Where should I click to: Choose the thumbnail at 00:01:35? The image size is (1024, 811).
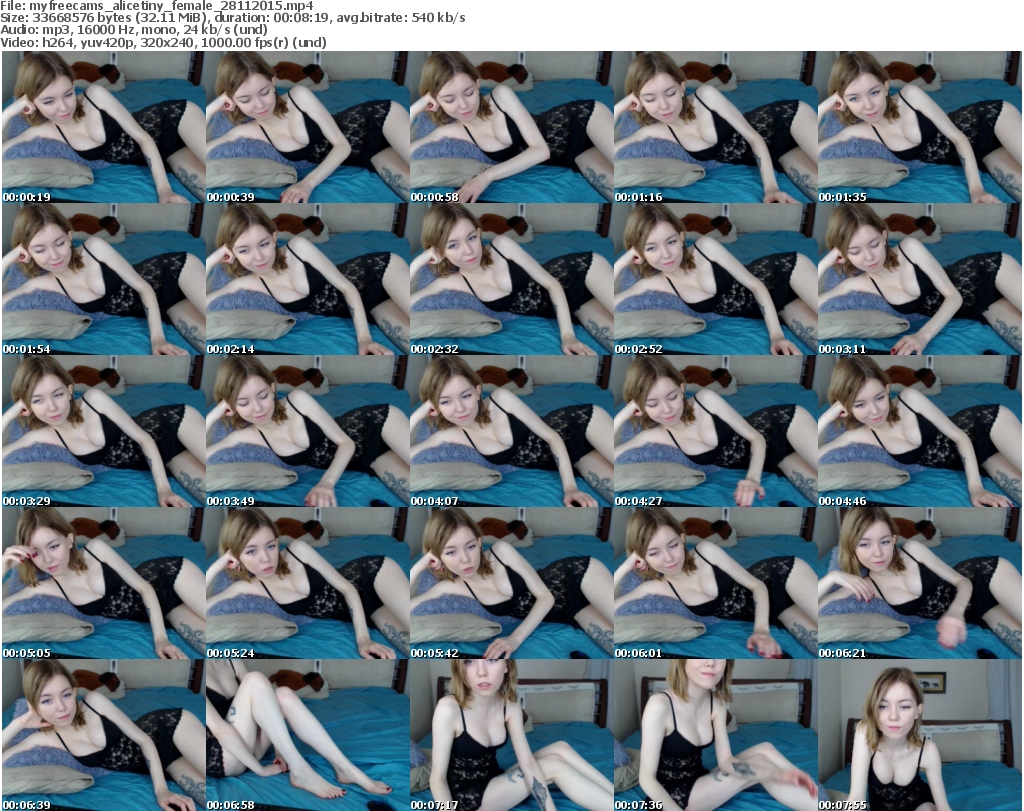(x=920, y=127)
